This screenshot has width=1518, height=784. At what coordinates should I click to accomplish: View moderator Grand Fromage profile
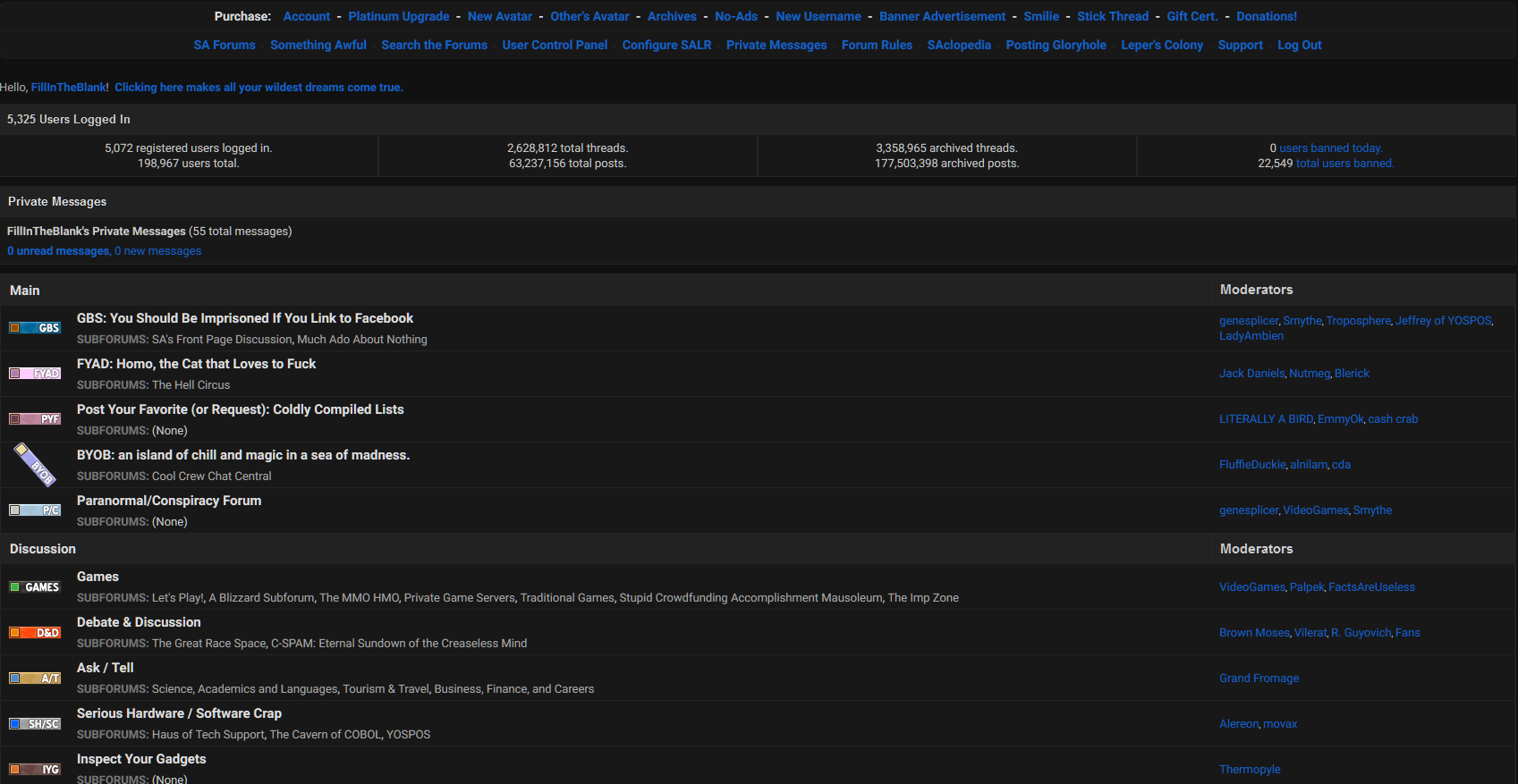(x=1259, y=679)
